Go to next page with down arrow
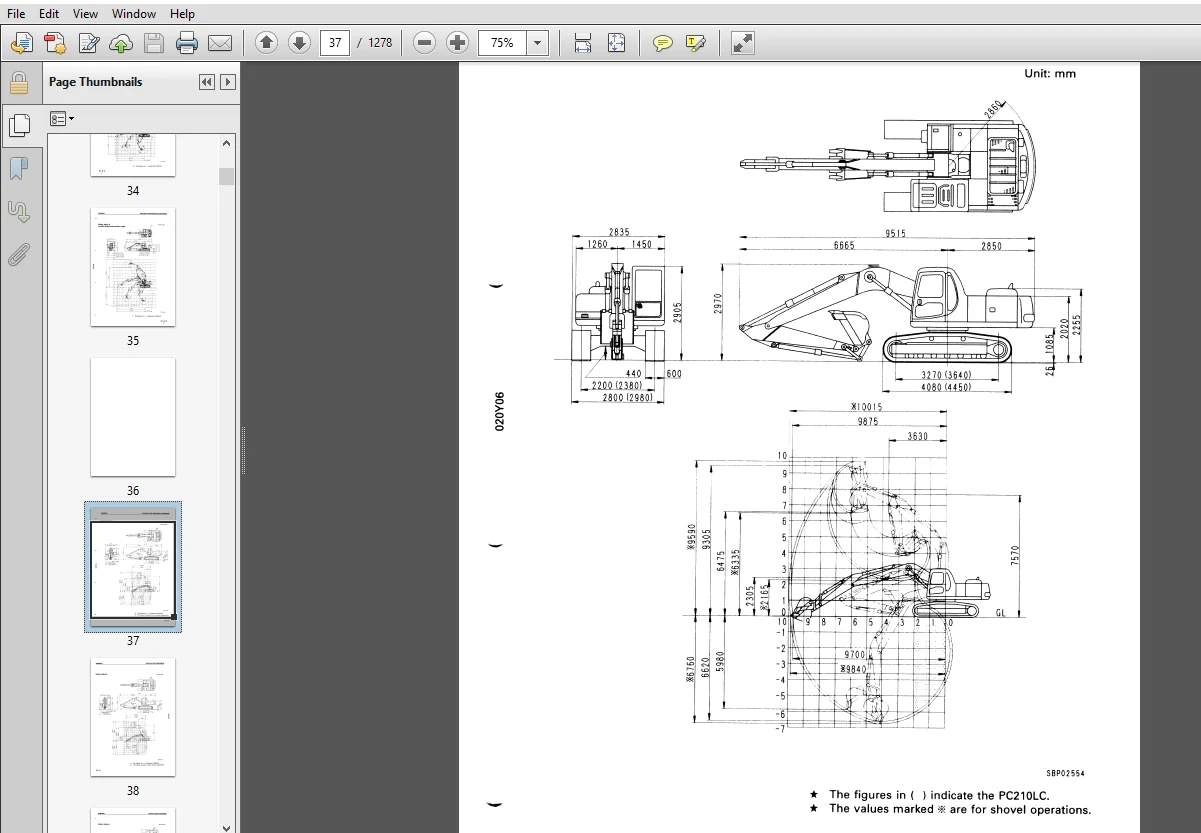1201x833 pixels. click(x=299, y=42)
